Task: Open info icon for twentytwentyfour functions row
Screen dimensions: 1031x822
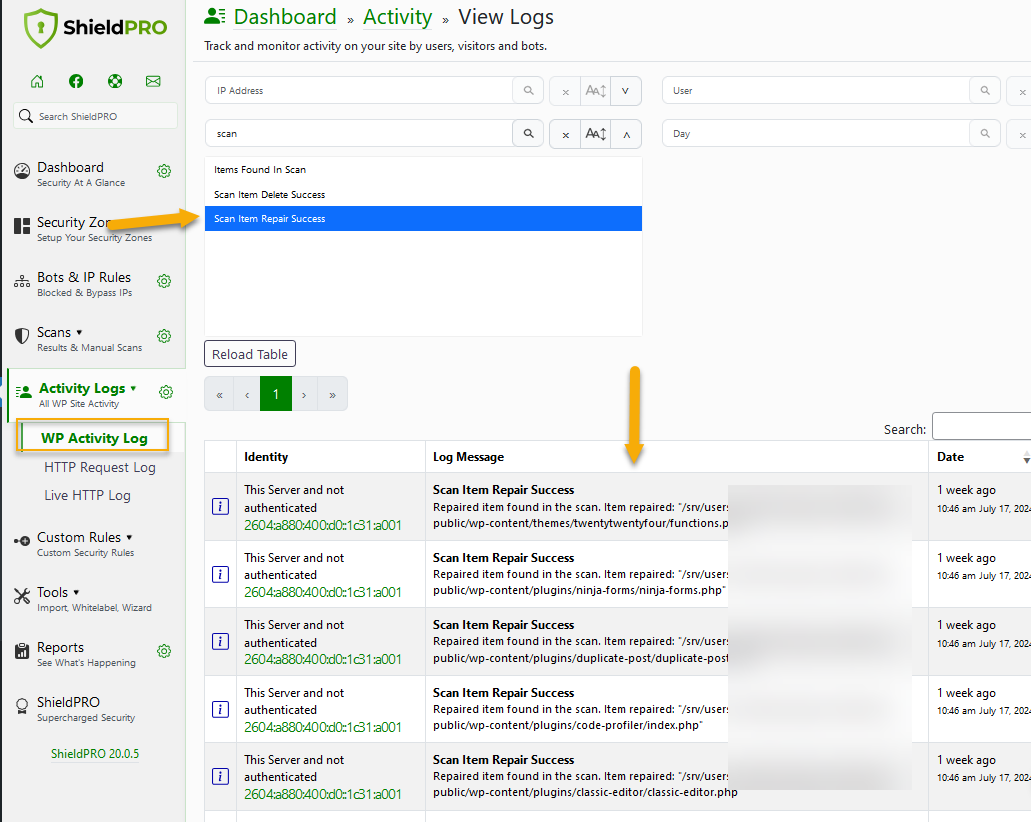Action: pos(220,506)
